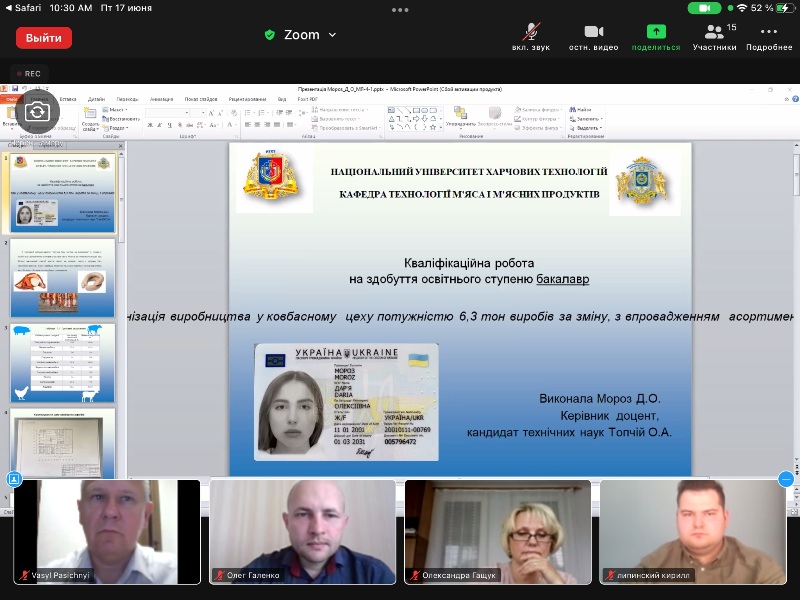
Task: Tap the blue gallery icon left of video strip
Action: tap(13, 479)
